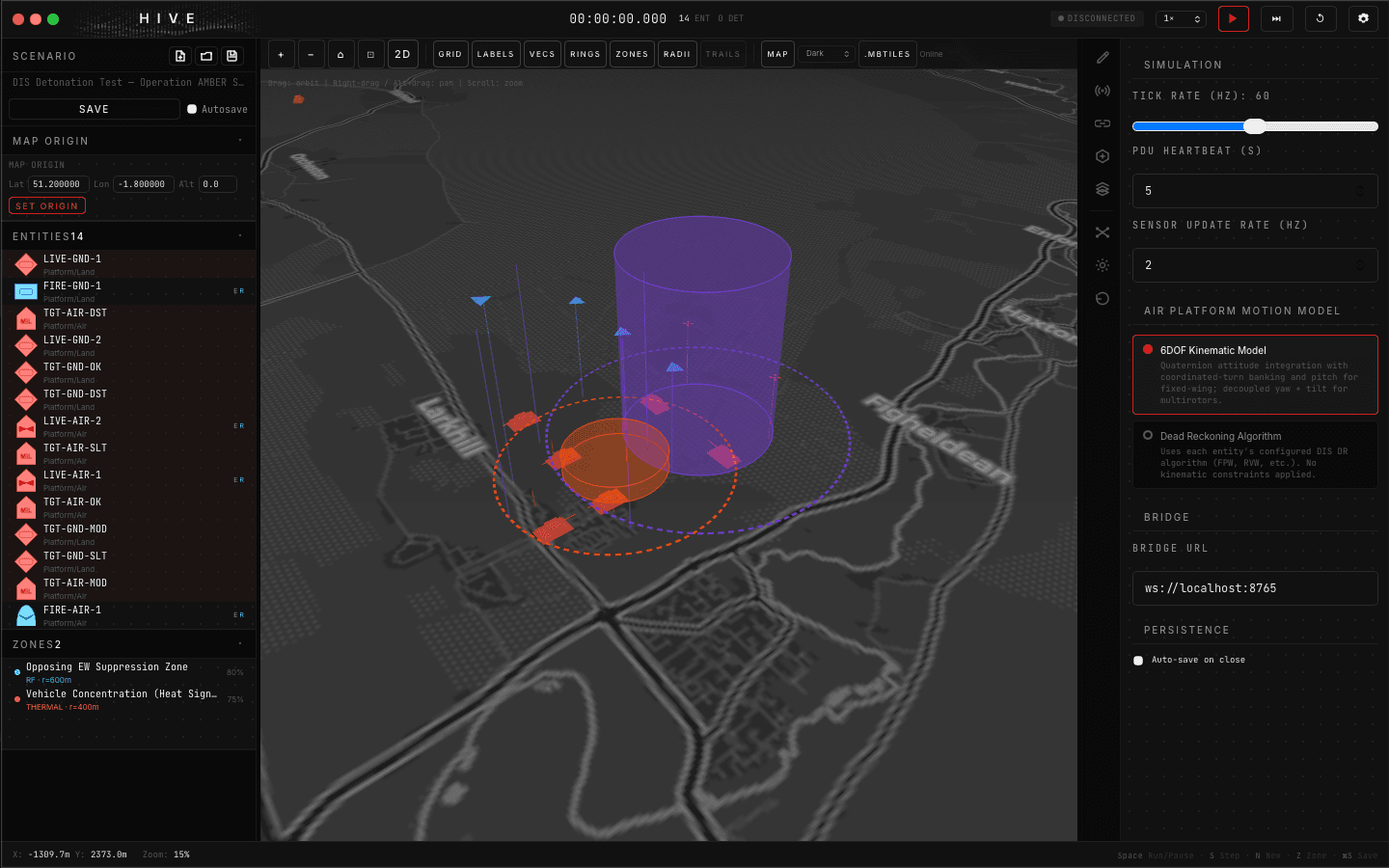Enable the Autosave checkbox
Image resolution: width=1389 pixels, height=868 pixels.
point(192,109)
